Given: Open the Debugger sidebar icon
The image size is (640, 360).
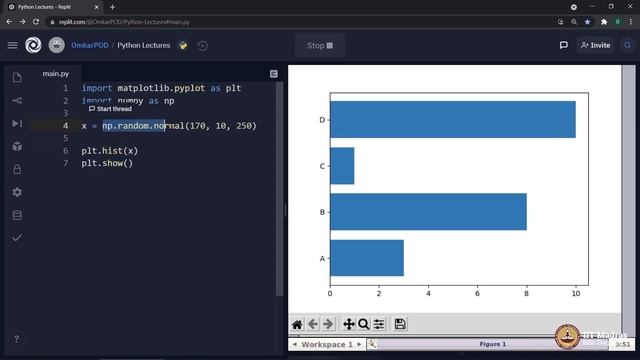Looking at the screenshot, I should (x=17, y=123).
